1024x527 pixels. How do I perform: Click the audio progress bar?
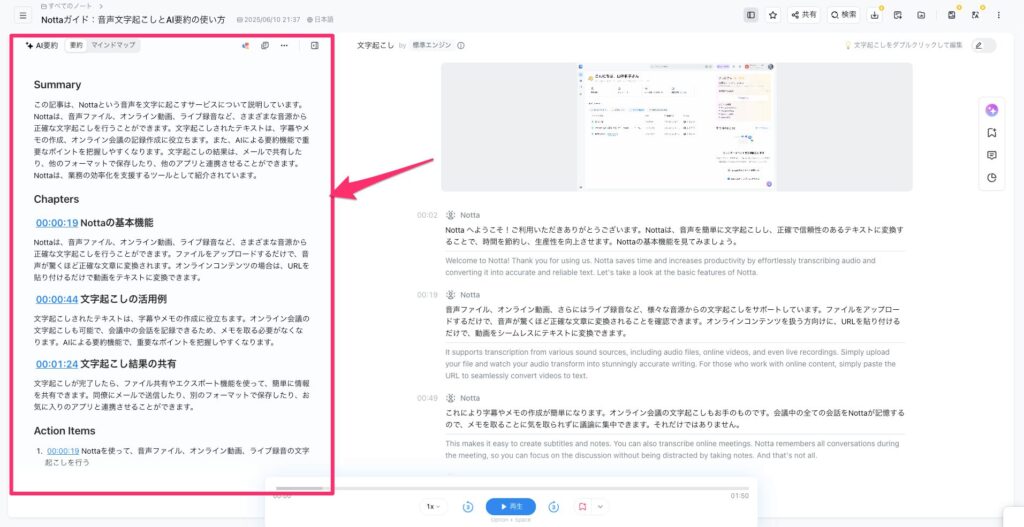511,488
